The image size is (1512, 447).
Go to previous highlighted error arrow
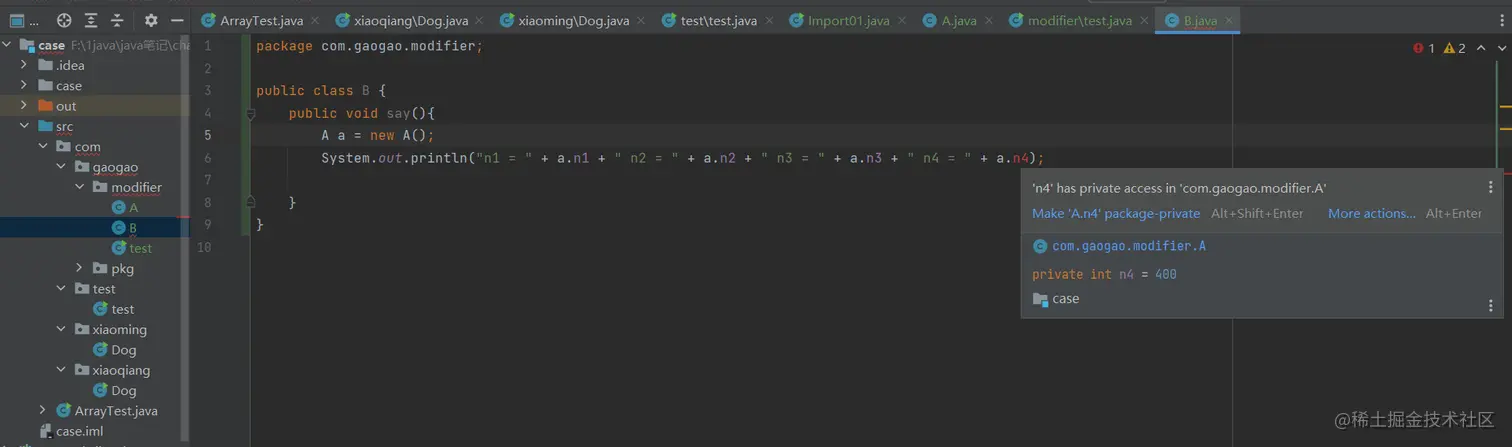point(1483,48)
